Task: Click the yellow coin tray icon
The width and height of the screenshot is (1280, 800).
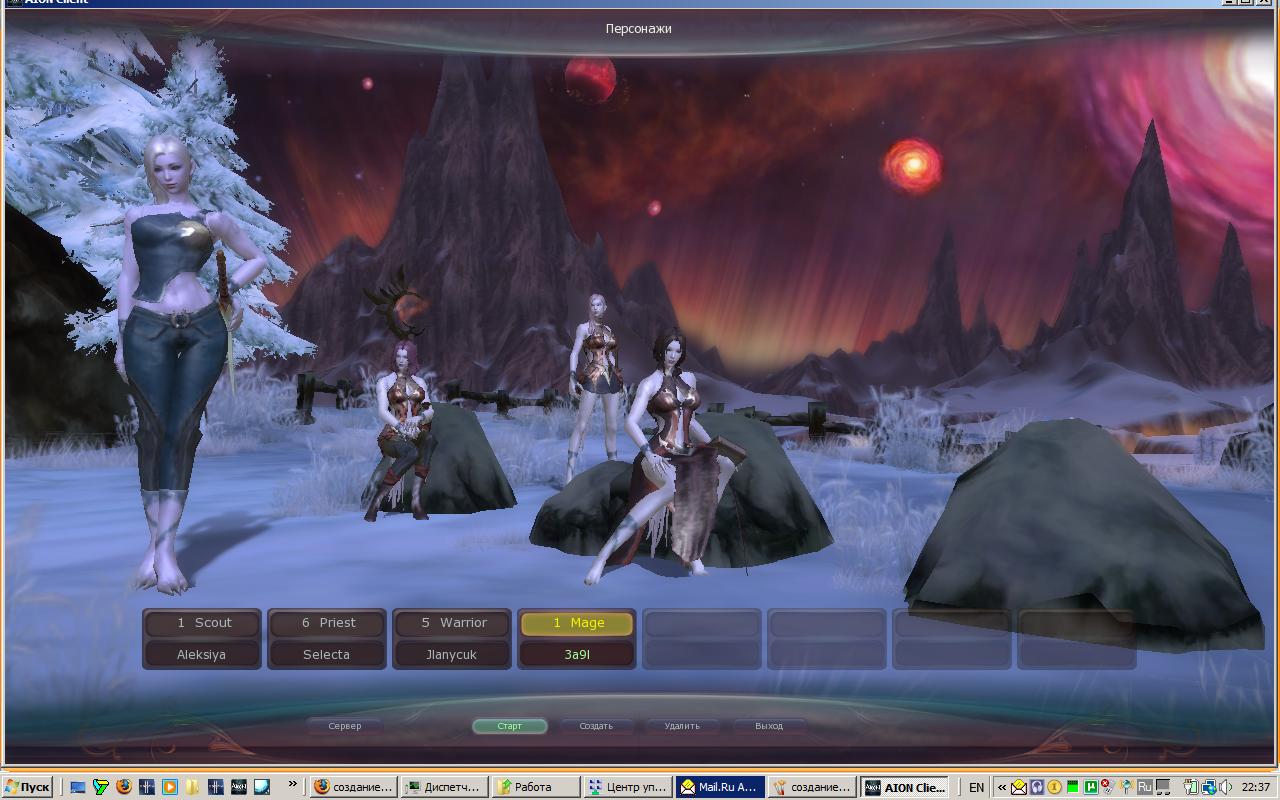Action: click(1054, 787)
